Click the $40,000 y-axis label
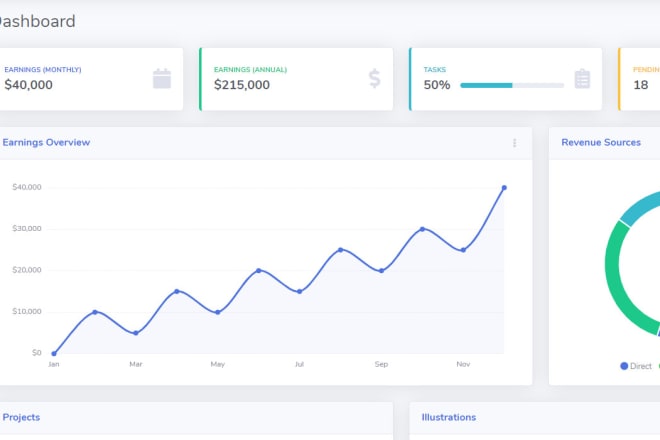This screenshot has width=660, height=440. pyautogui.click(x=27, y=187)
